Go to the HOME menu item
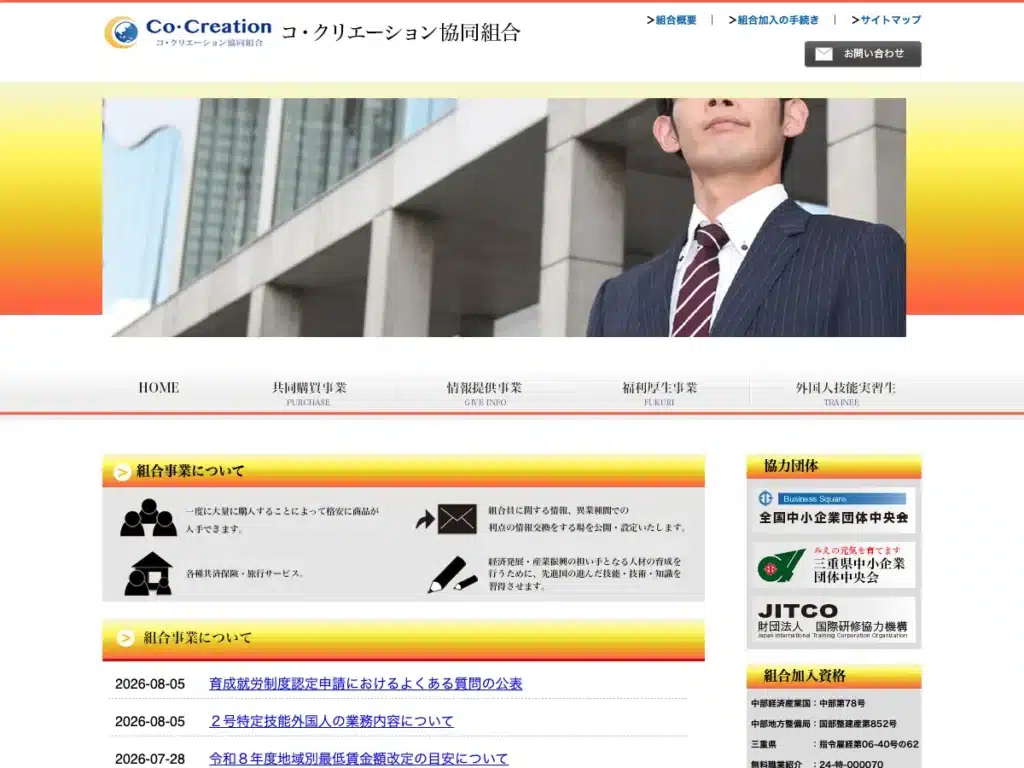 pyautogui.click(x=159, y=388)
